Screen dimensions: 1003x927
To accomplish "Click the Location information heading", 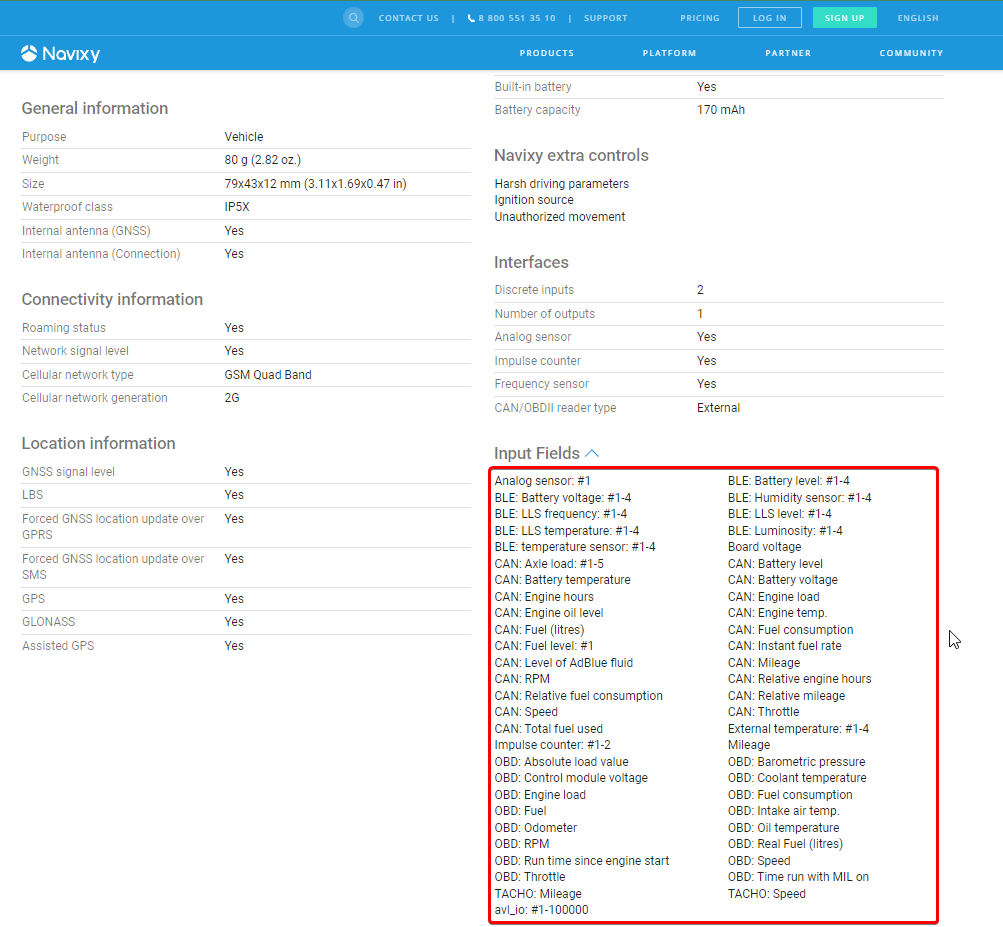I will coord(99,443).
